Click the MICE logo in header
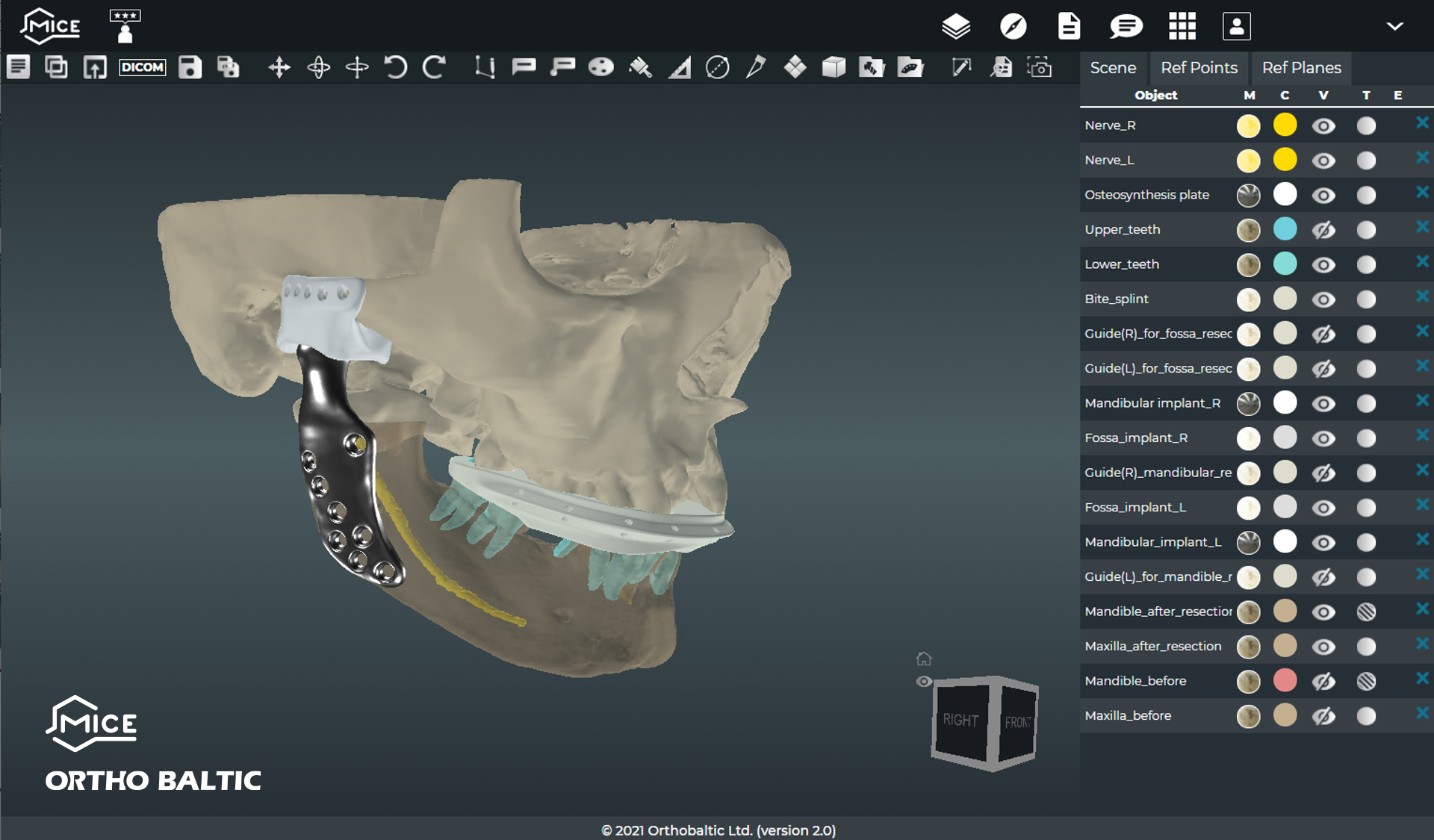This screenshot has width=1434, height=840. click(50, 26)
